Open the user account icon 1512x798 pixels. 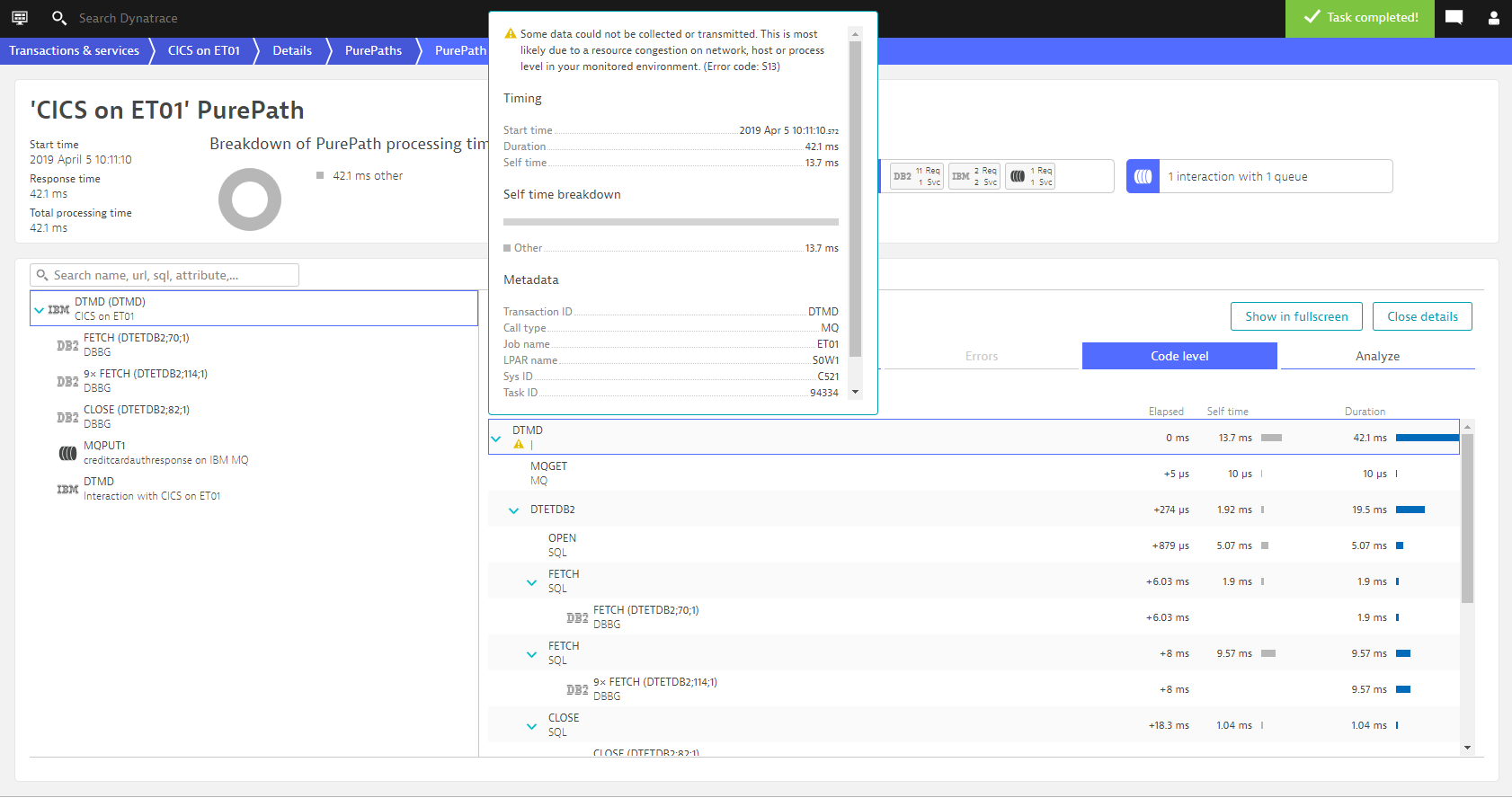(1494, 18)
